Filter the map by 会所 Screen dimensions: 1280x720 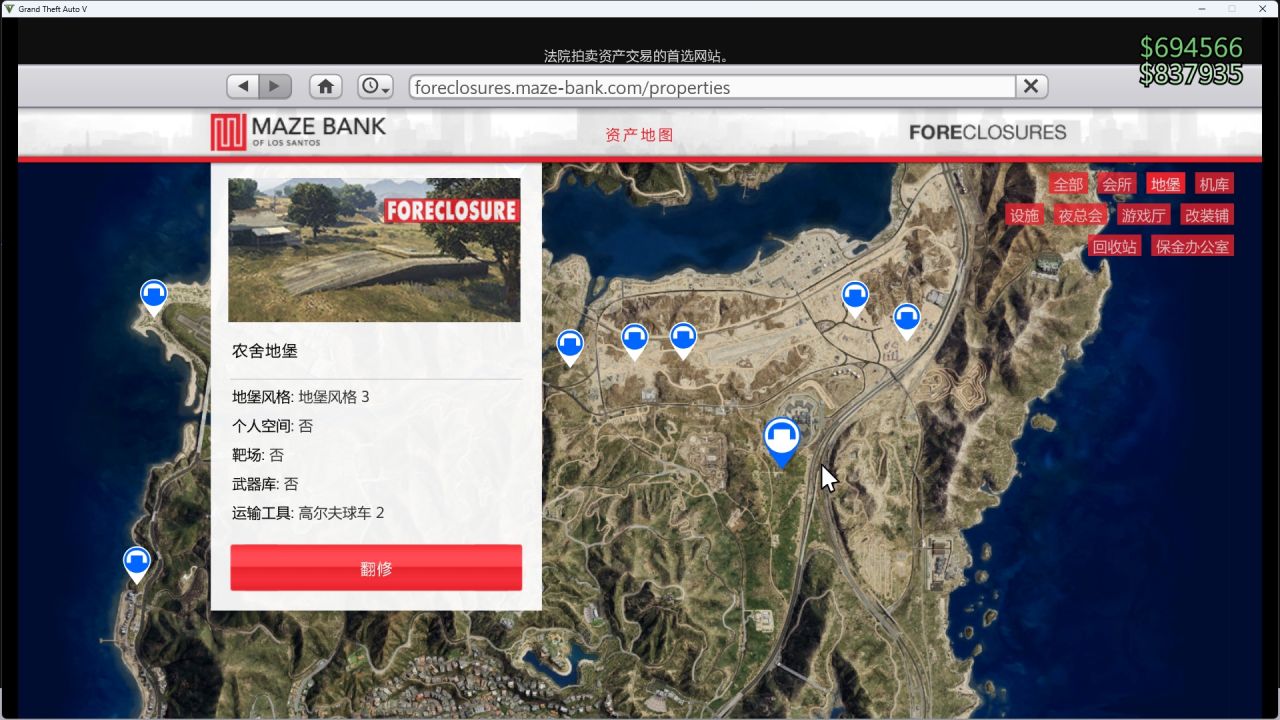[x=1117, y=184]
